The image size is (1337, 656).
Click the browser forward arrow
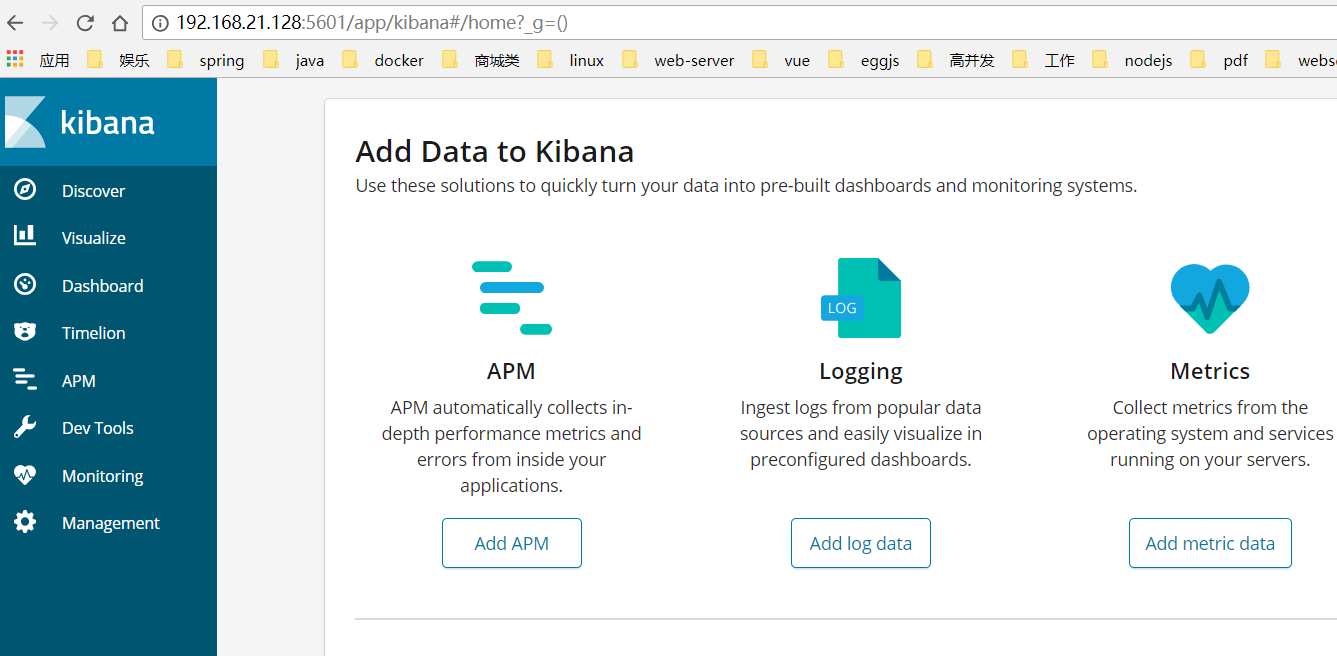(x=50, y=23)
